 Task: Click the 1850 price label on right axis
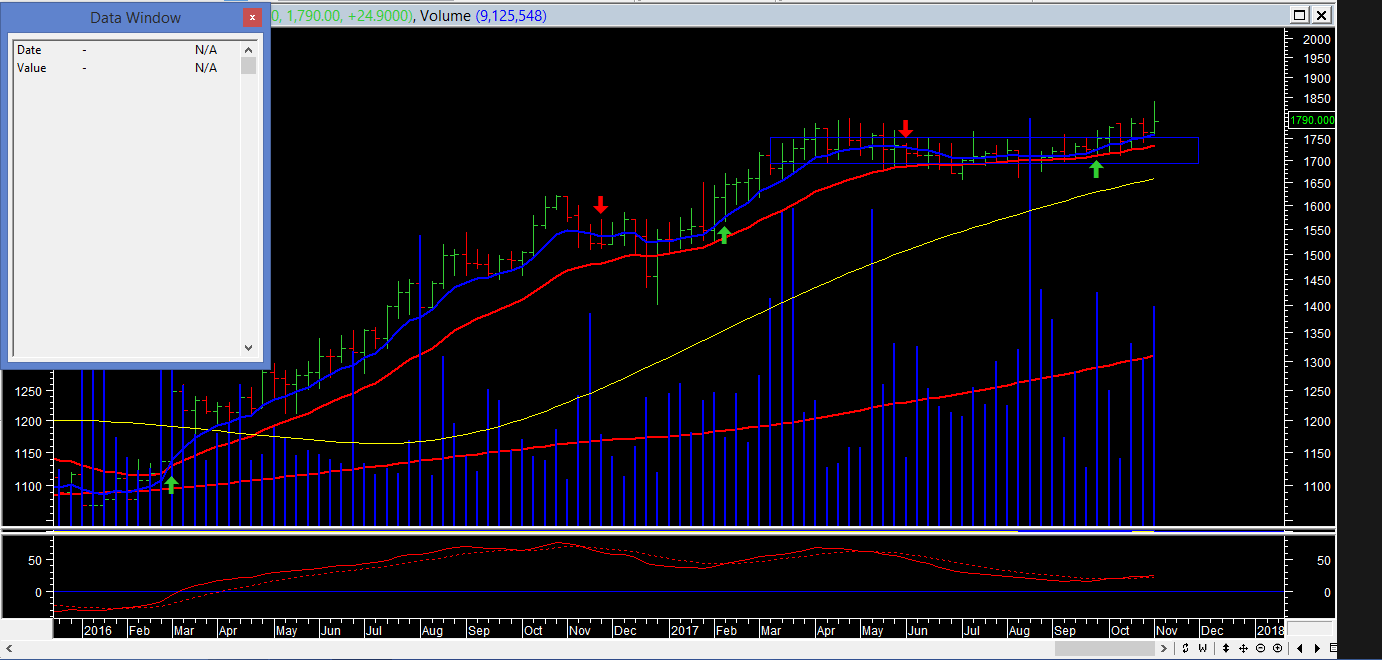tap(1316, 99)
